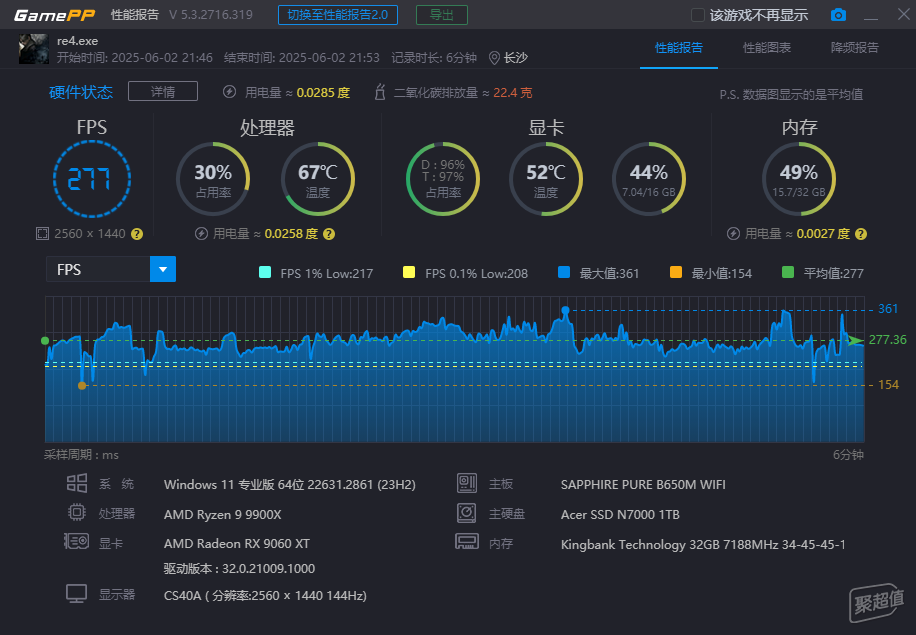Click the Windows 11 专业版 system text
The height and width of the screenshot is (635, 916).
(290, 485)
